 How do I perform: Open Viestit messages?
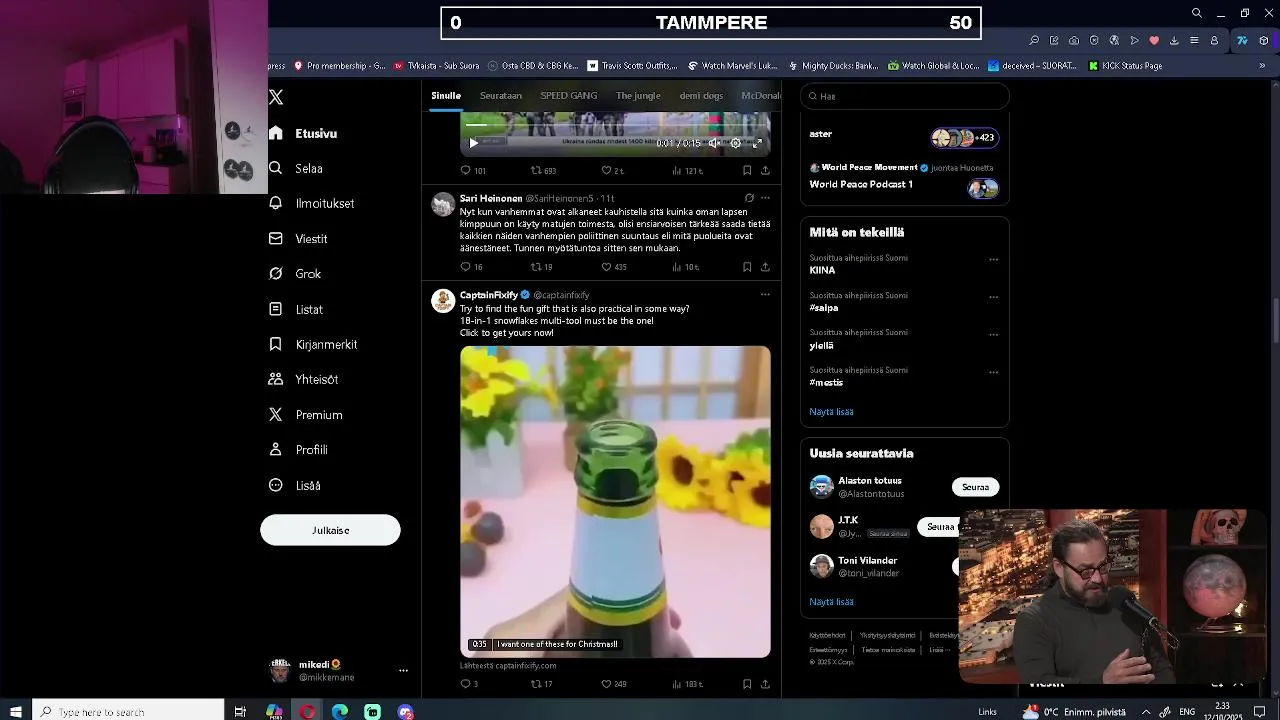click(x=299, y=239)
